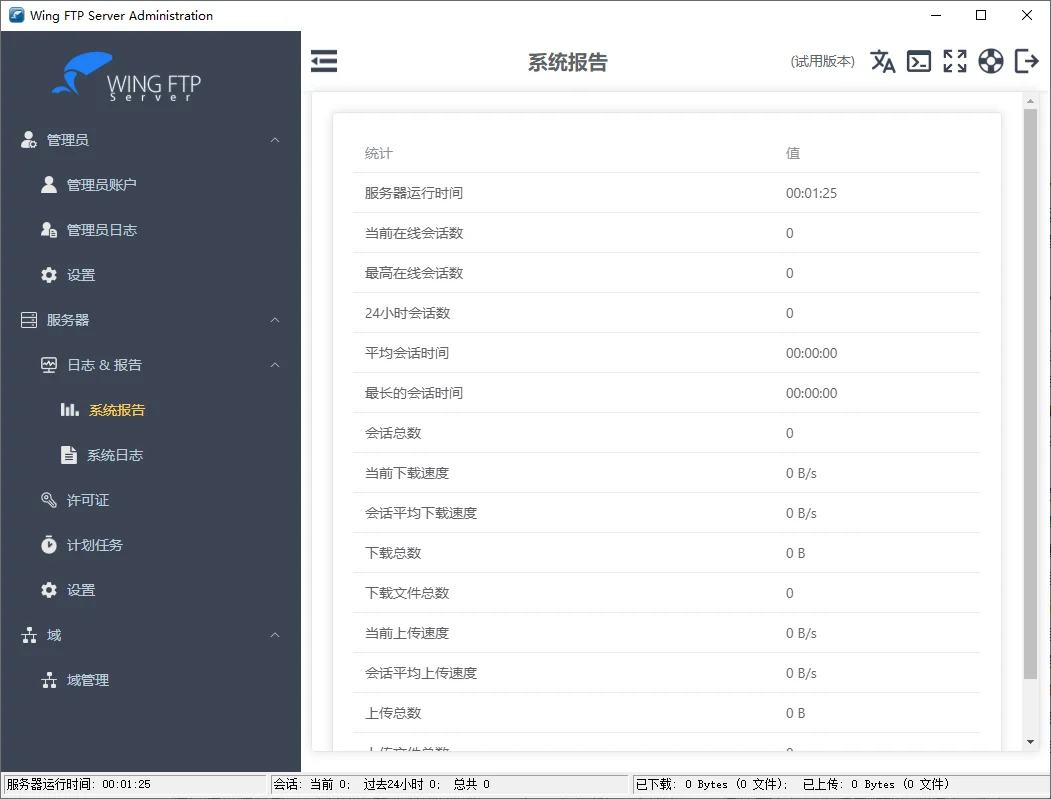Click the 管理员 section user icon
The height and width of the screenshot is (799, 1051).
point(28,139)
